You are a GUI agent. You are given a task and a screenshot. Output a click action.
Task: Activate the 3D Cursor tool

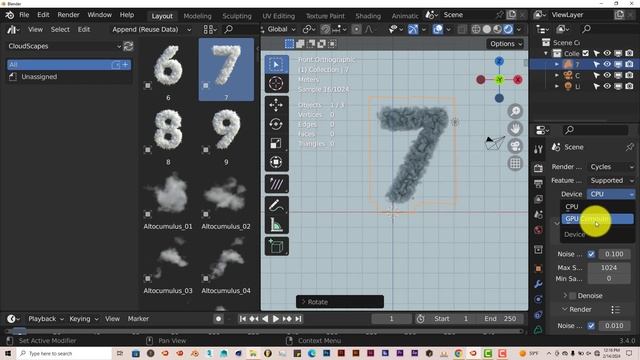point(276,84)
